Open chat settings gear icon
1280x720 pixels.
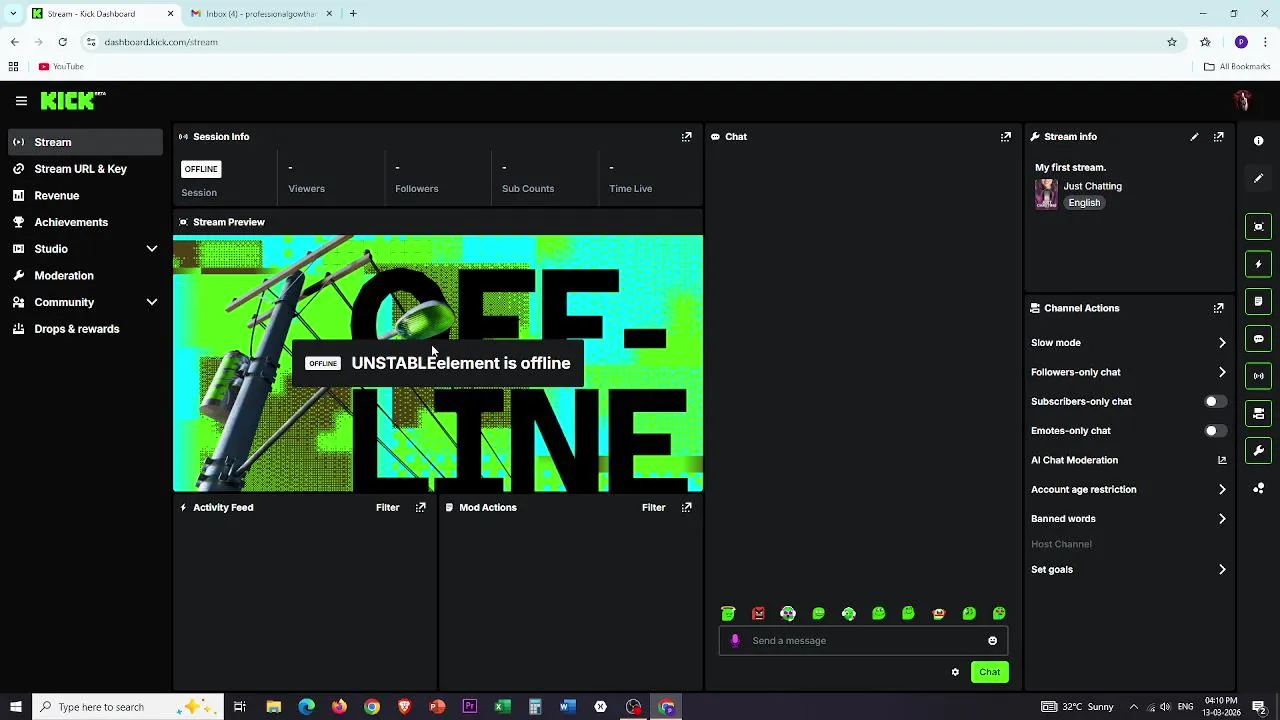pos(955,672)
